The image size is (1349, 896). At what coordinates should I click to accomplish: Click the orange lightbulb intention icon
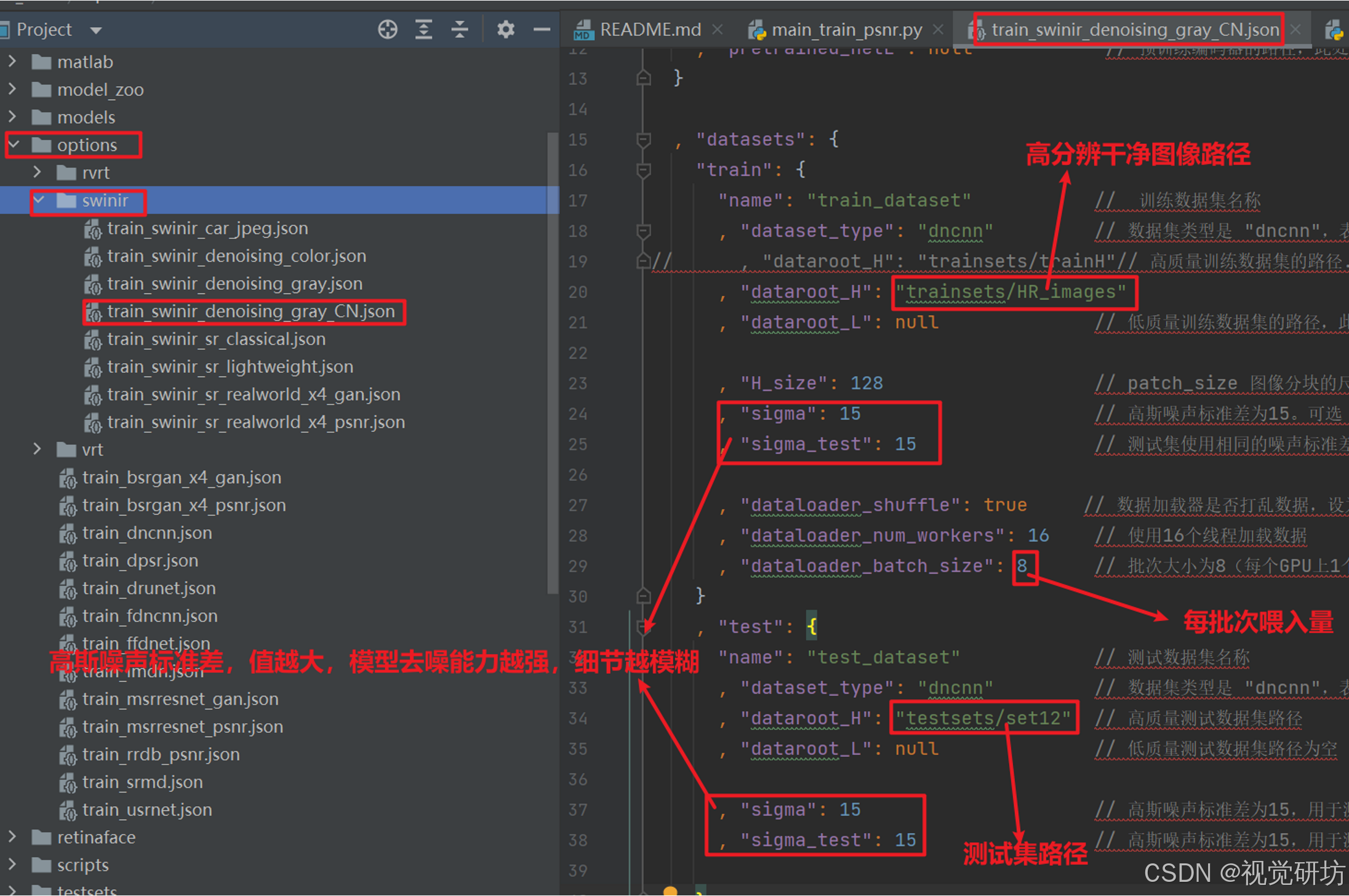670,890
